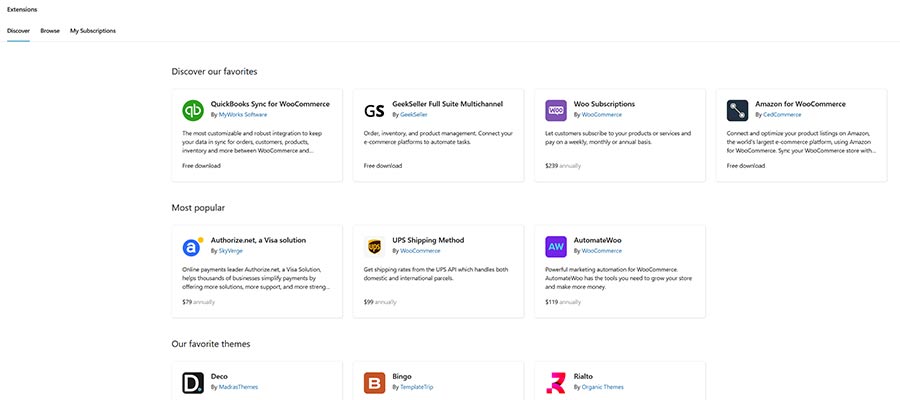Click the GeekSeller description text

click(436, 137)
